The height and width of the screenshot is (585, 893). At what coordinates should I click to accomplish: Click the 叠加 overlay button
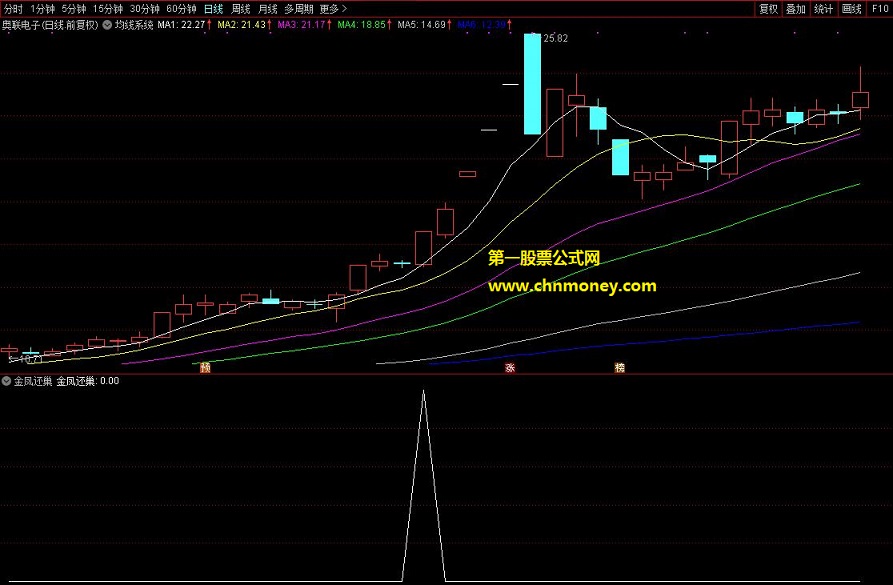796,9
